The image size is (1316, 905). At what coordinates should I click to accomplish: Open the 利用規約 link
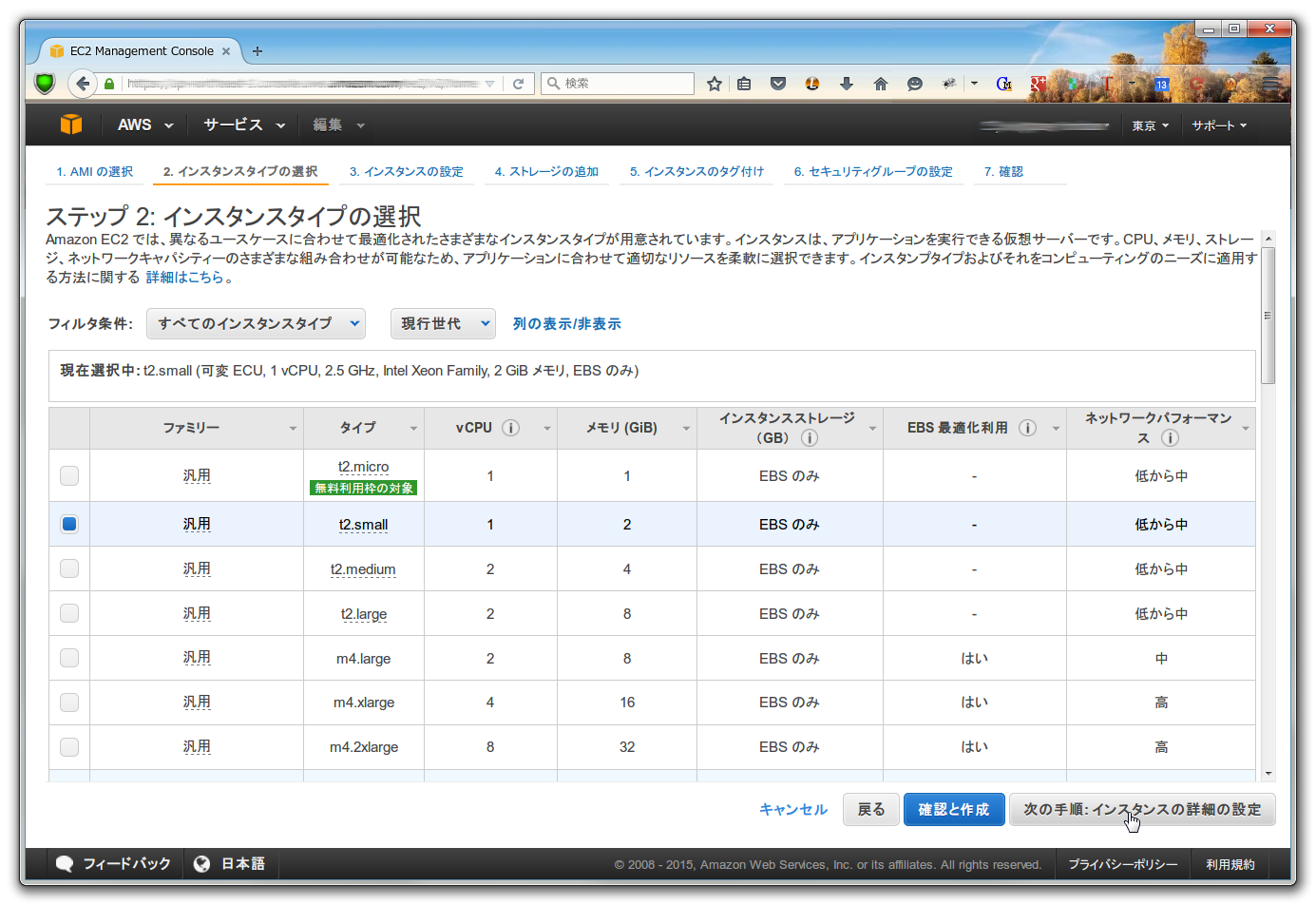click(x=1230, y=865)
